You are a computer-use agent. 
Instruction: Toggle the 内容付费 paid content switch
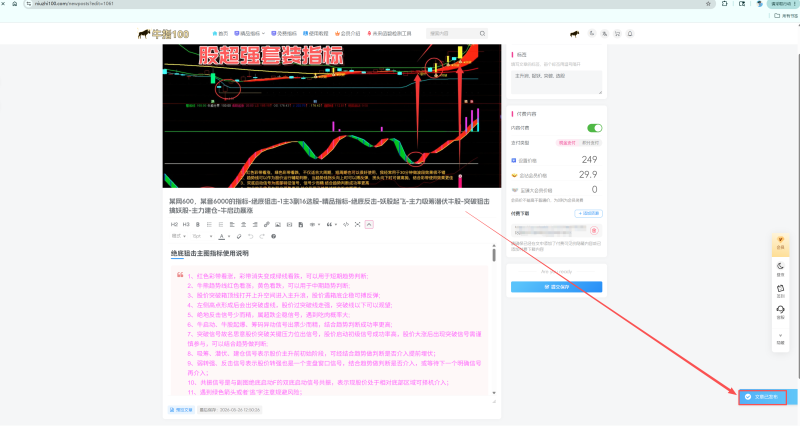point(594,128)
